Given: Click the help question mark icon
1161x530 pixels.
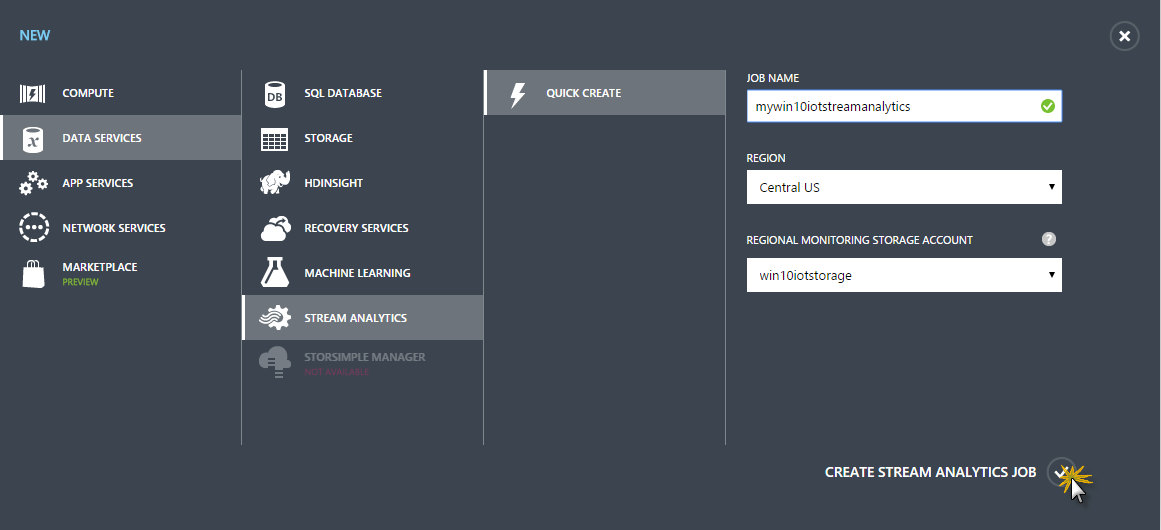Looking at the screenshot, I should (1048, 239).
